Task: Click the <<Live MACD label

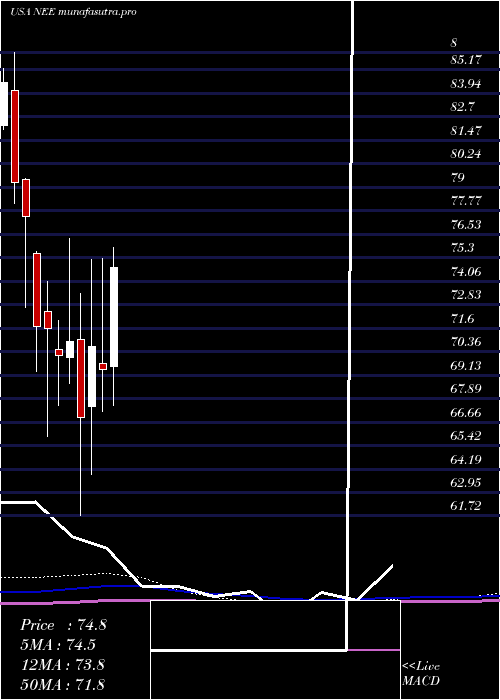Action: [421, 674]
